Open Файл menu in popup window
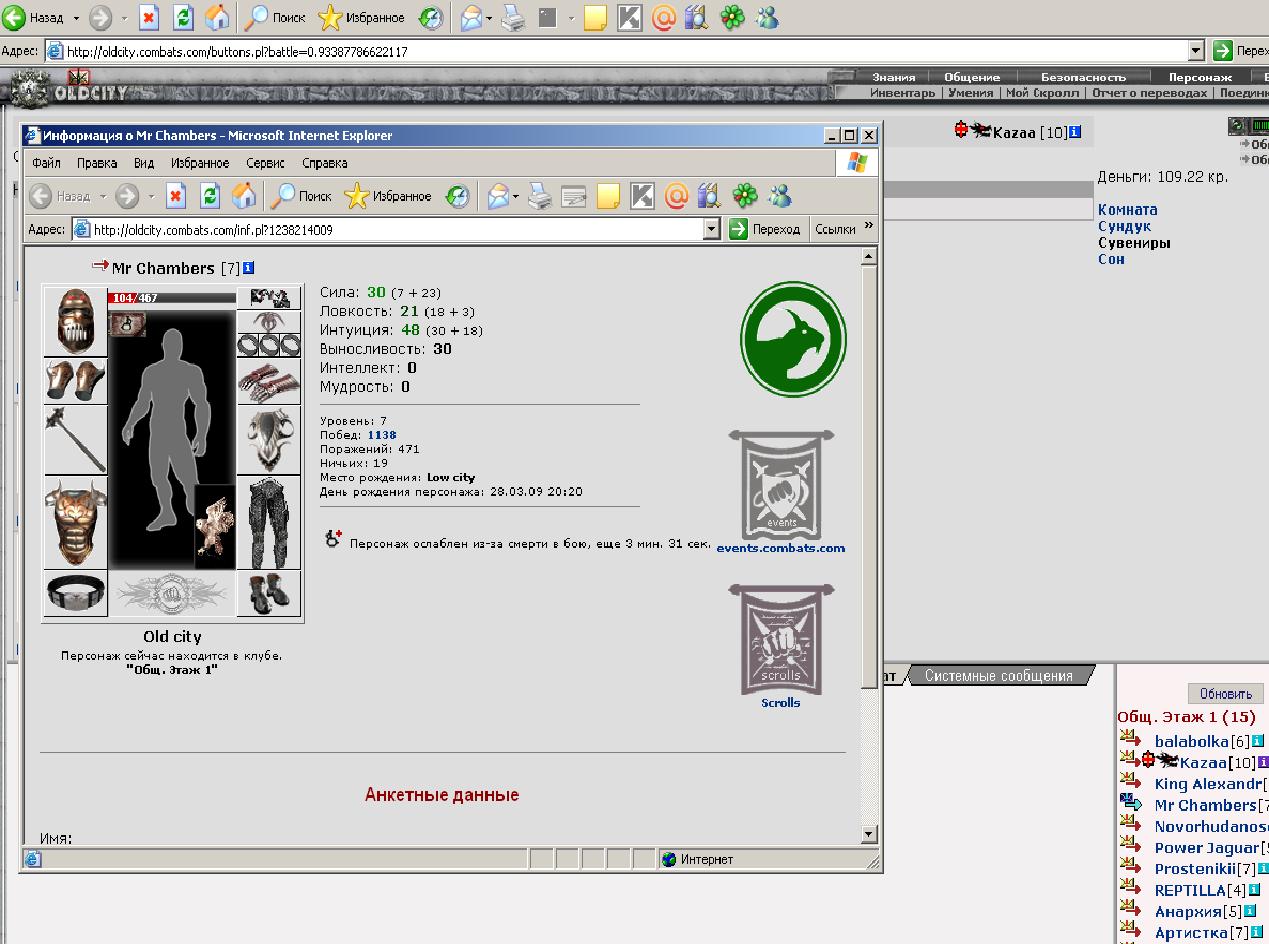Image resolution: width=1269 pixels, height=944 pixels. click(x=46, y=163)
